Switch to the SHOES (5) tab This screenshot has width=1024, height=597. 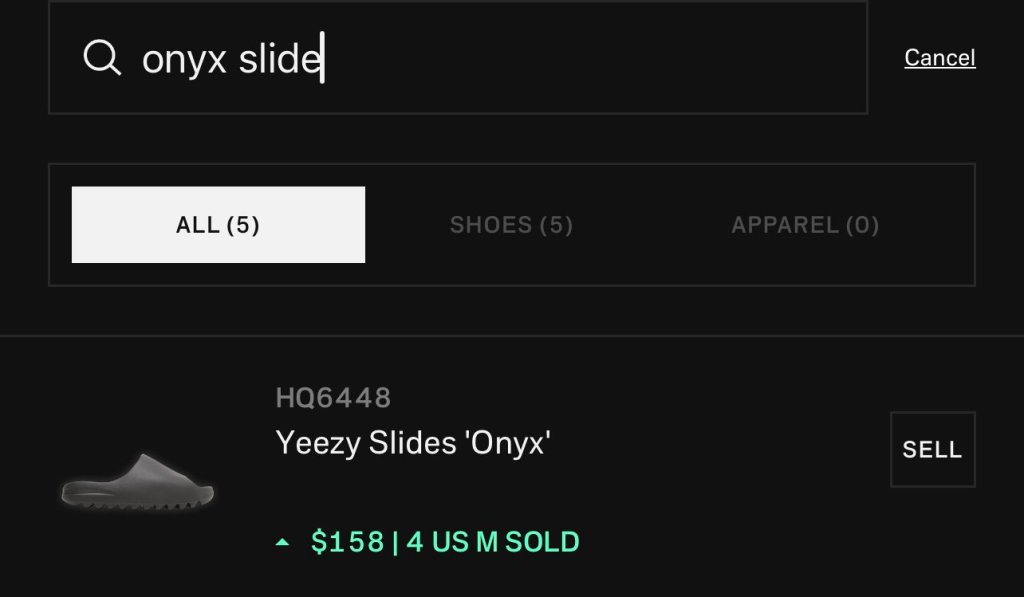(x=511, y=225)
